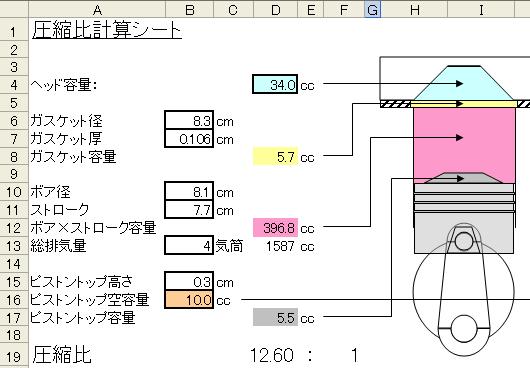Select the gray 5.5 piston top cell
This screenshot has width=530, height=368.
click(275, 317)
